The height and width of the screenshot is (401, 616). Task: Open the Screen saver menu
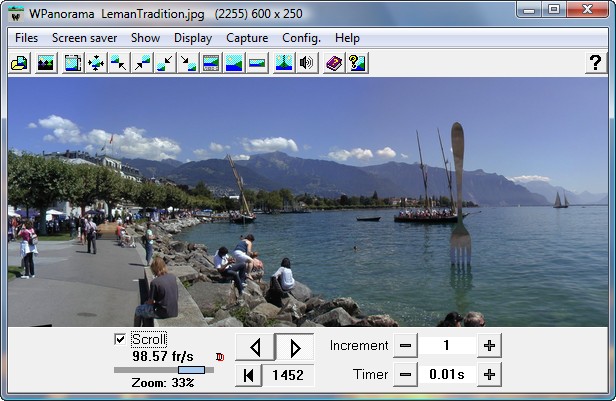click(84, 38)
